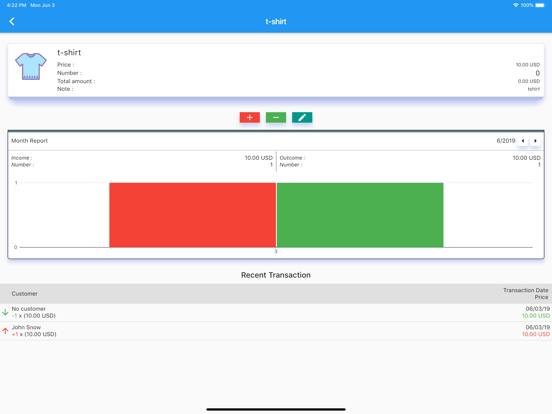Go to next month in Month Report
Viewport: 552px width, 414px height.
[535, 141]
